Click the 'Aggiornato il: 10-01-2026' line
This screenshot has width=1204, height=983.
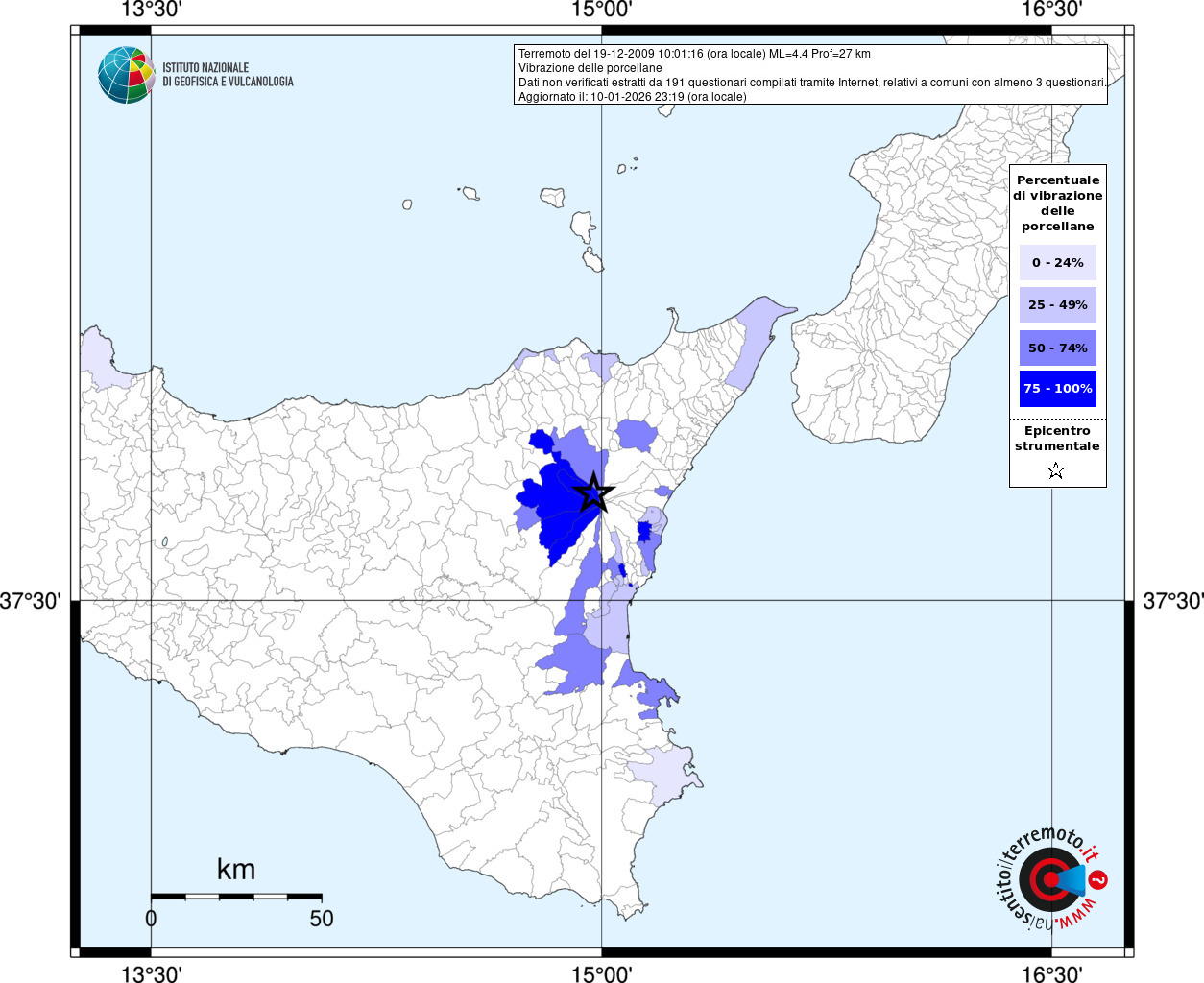[633, 97]
